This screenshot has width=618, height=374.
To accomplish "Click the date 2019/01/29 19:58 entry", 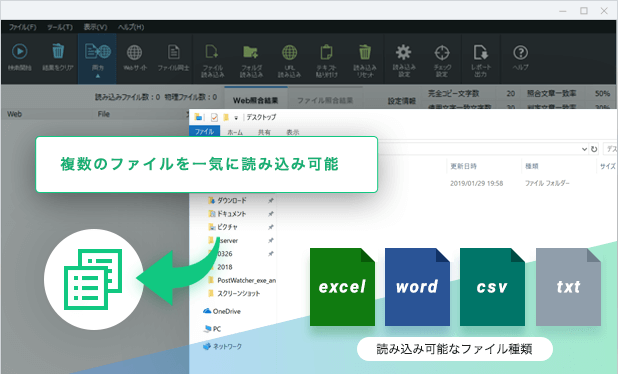I will pos(477,183).
